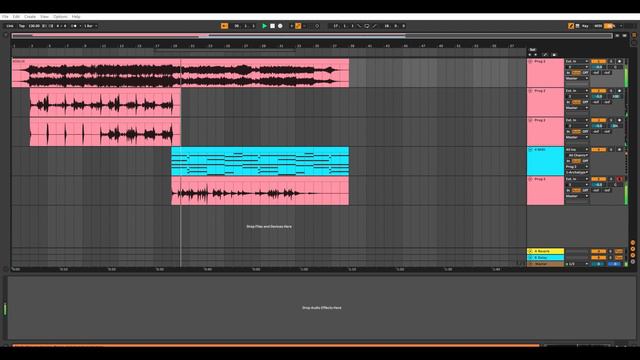Set the second track's monitor to Off
Viewport: 640px width, 360px height.
point(585,102)
